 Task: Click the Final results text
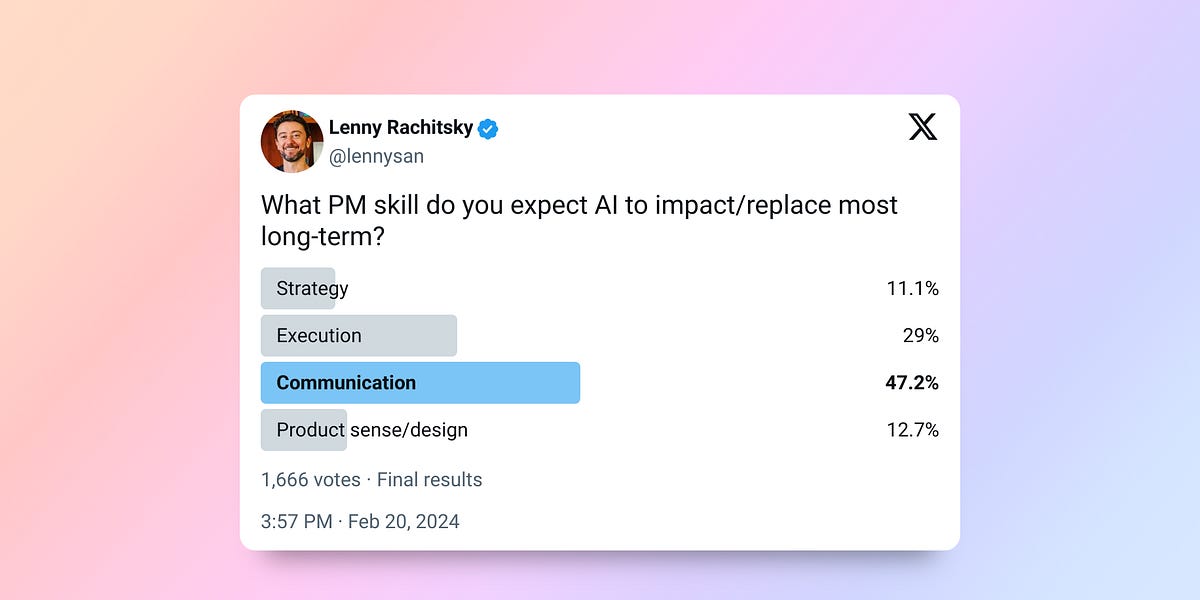tap(429, 480)
